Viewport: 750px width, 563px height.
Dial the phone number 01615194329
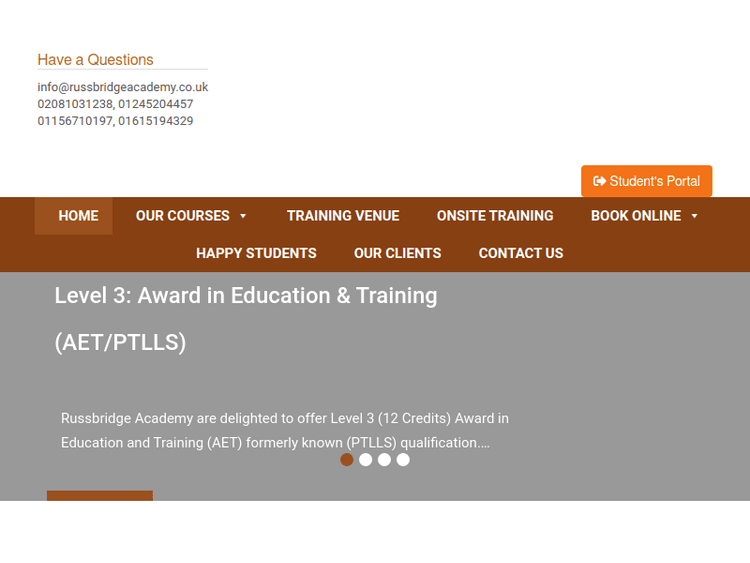coord(156,121)
